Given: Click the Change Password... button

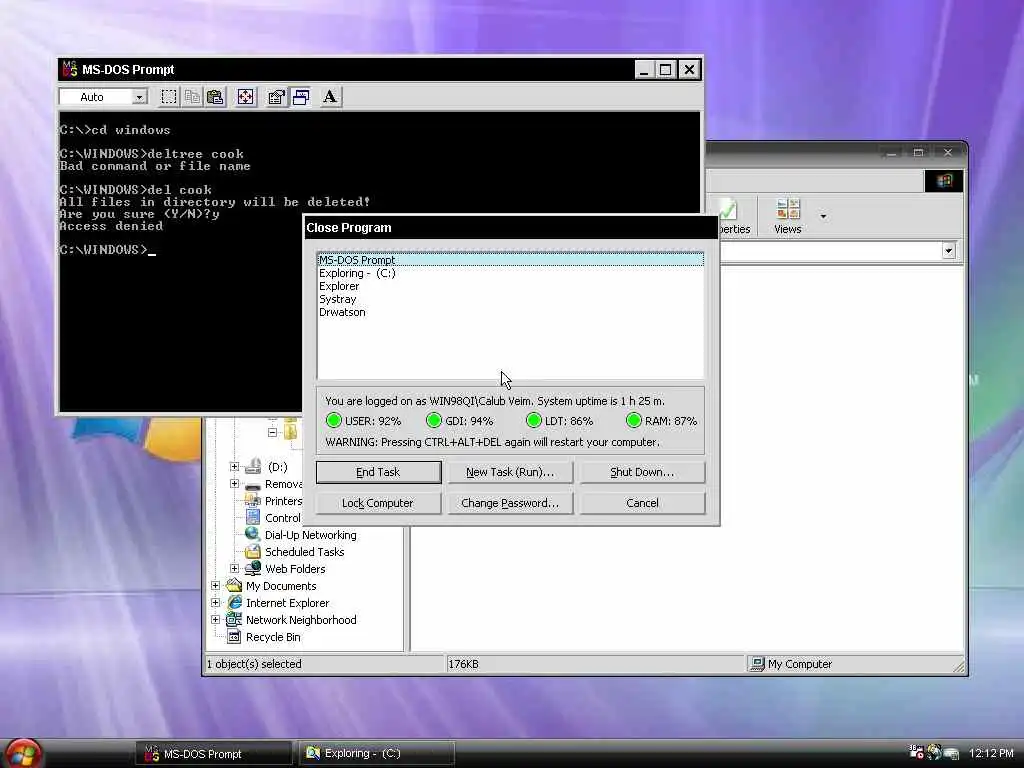Looking at the screenshot, I should pos(510,503).
